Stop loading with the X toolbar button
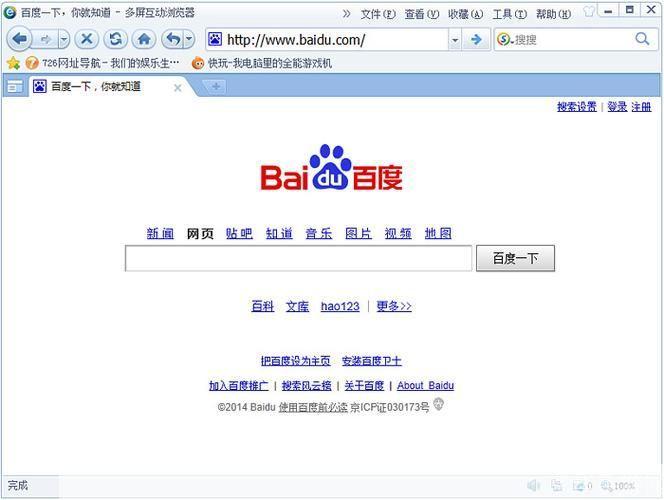Viewport: 664px width, 500px height. [x=87, y=39]
